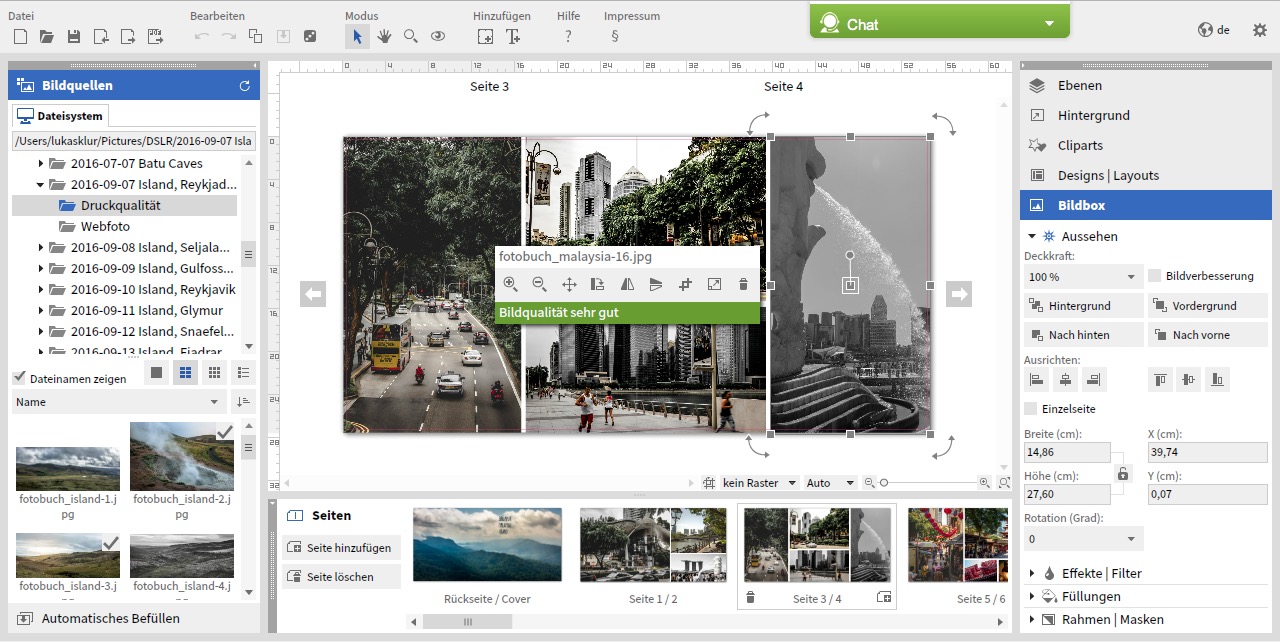This screenshot has height=642, width=1280.
Task: Enable the Bildverbesserung checkbox
Action: [1155, 276]
